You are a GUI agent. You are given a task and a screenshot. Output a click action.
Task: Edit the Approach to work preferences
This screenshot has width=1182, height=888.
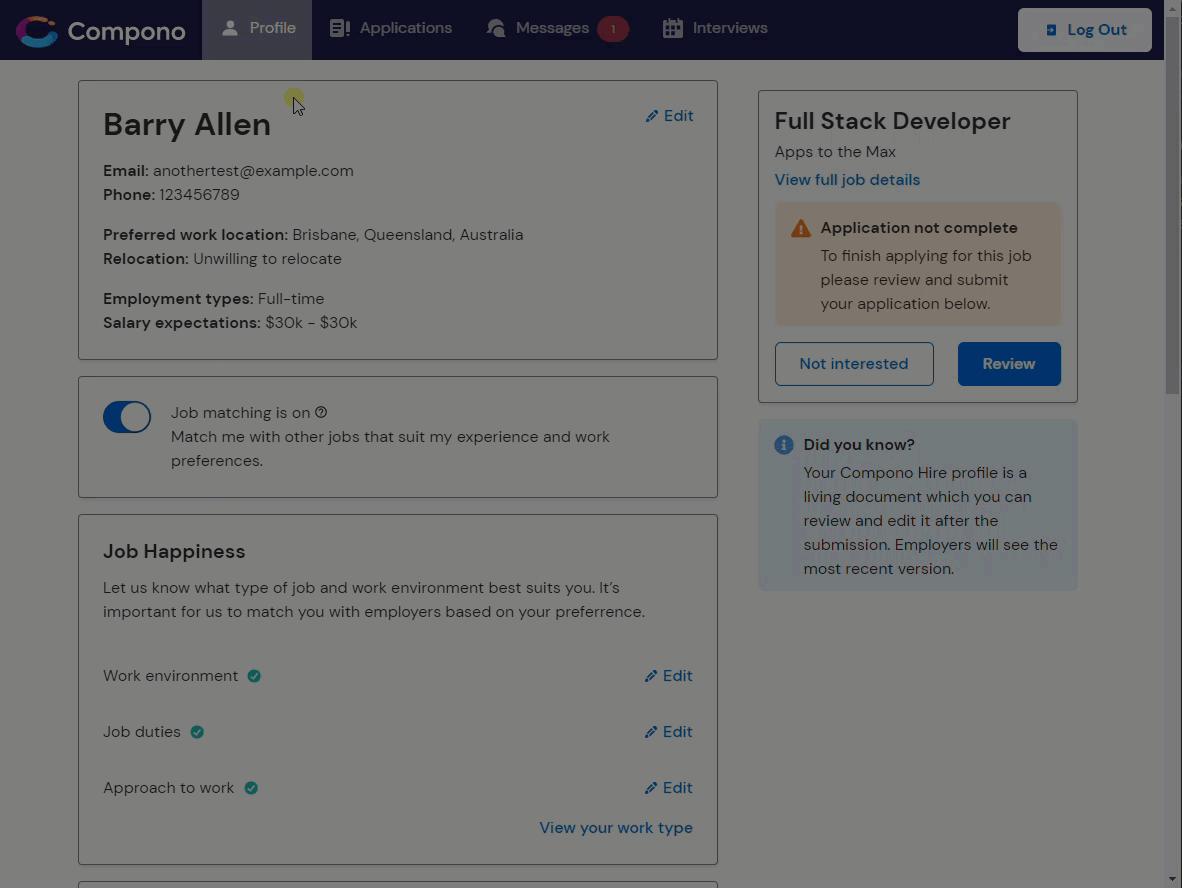click(669, 788)
